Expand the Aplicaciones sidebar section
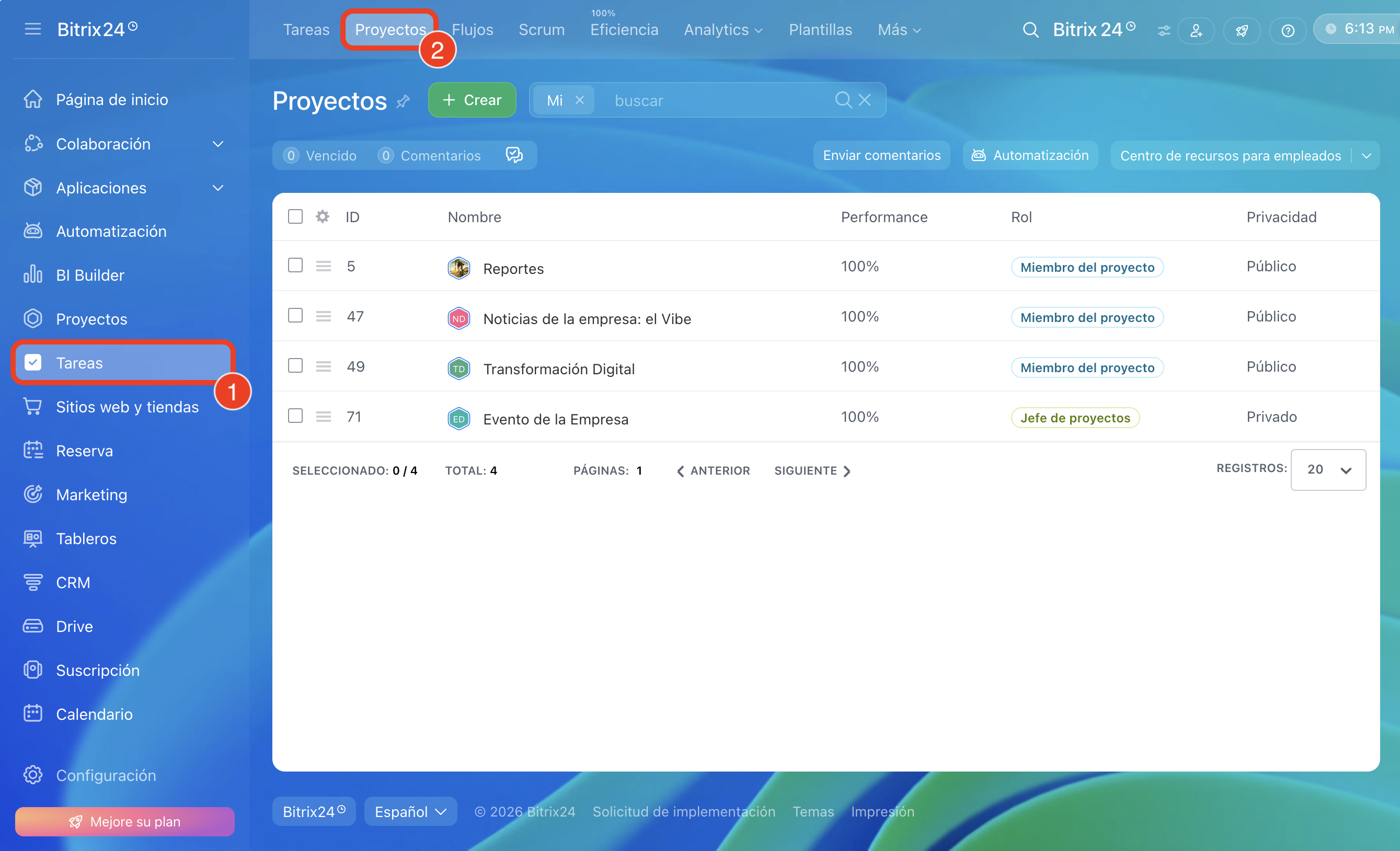1400x851 pixels. pyautogui.click(x=217, y=188)
